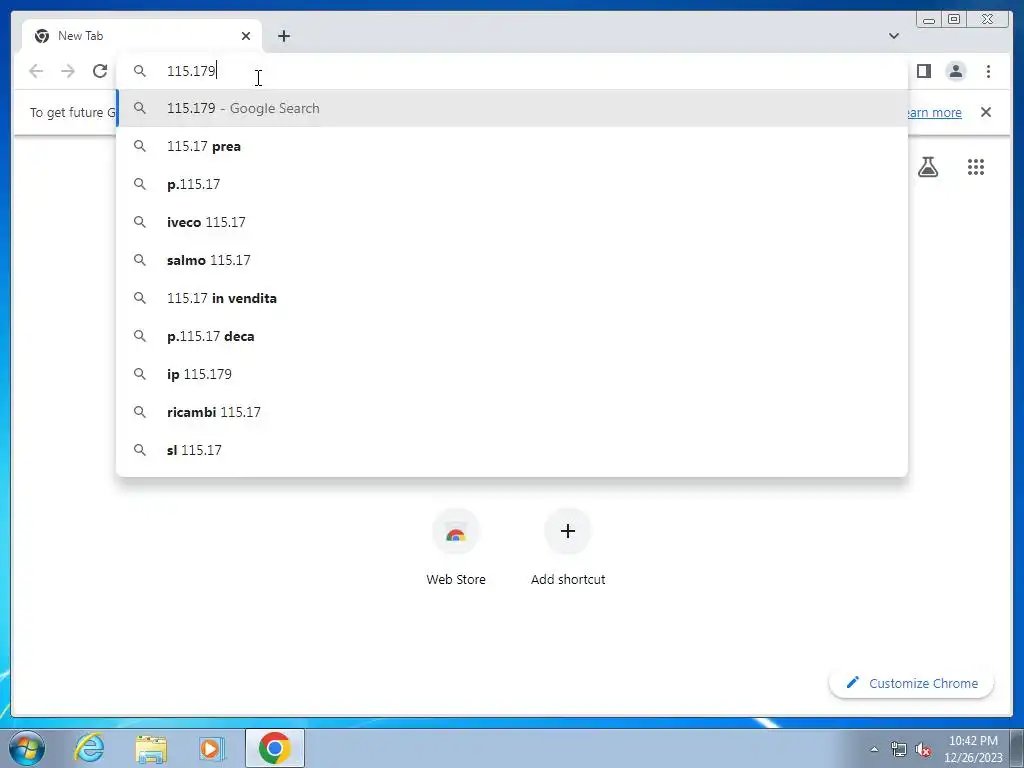Pick the 115.17 in vendita suggestion
1024x768 pixels.
point(512,298)
